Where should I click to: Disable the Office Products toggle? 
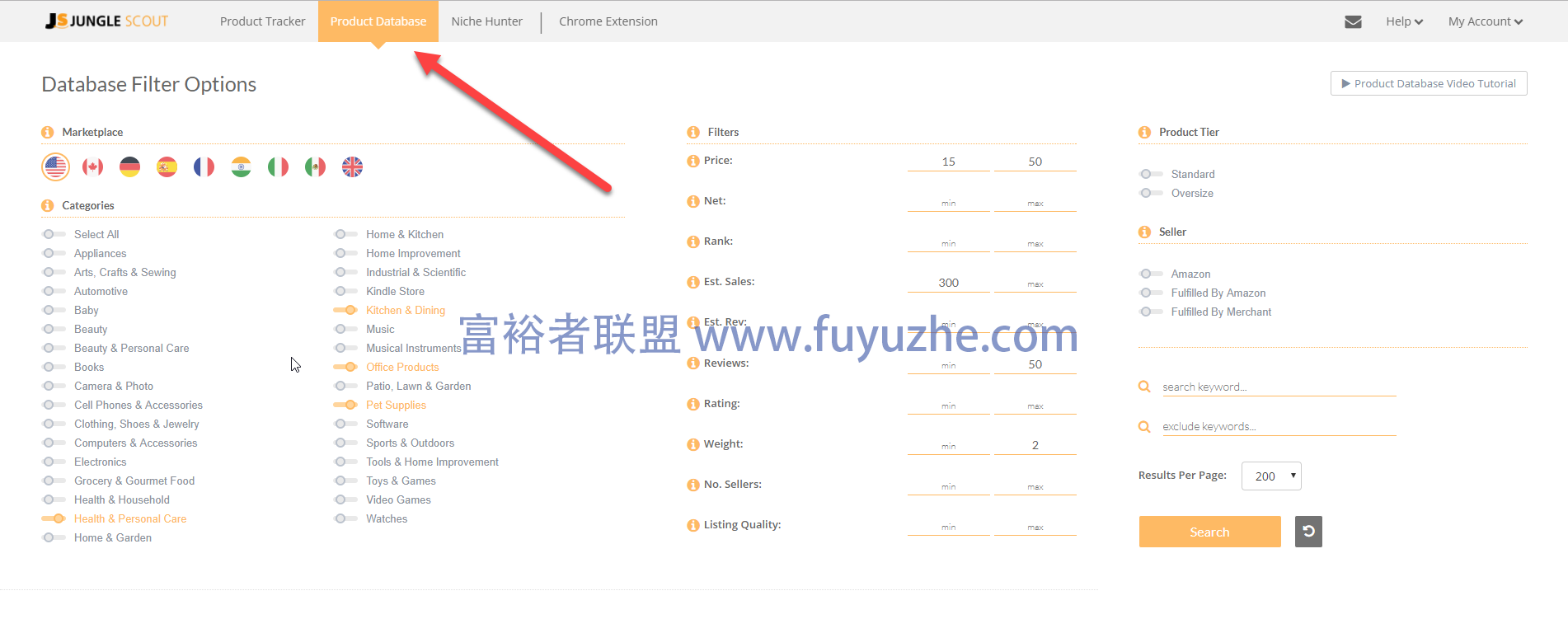point(345,367)
